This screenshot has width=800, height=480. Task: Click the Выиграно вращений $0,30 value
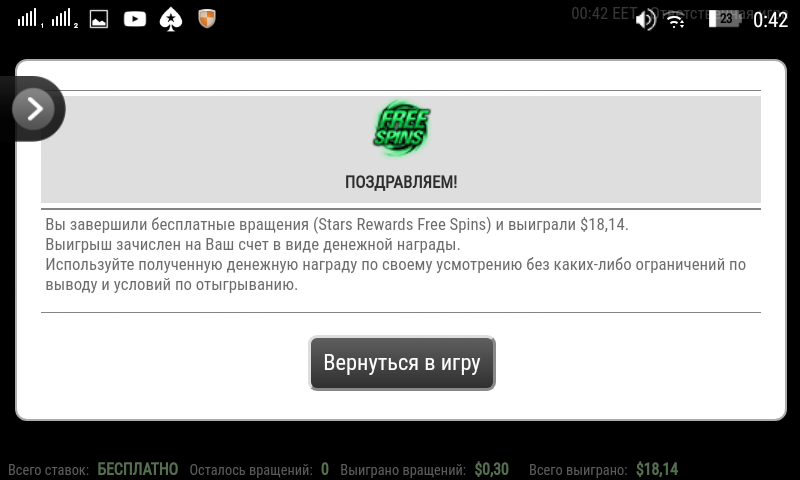(491, 469)
